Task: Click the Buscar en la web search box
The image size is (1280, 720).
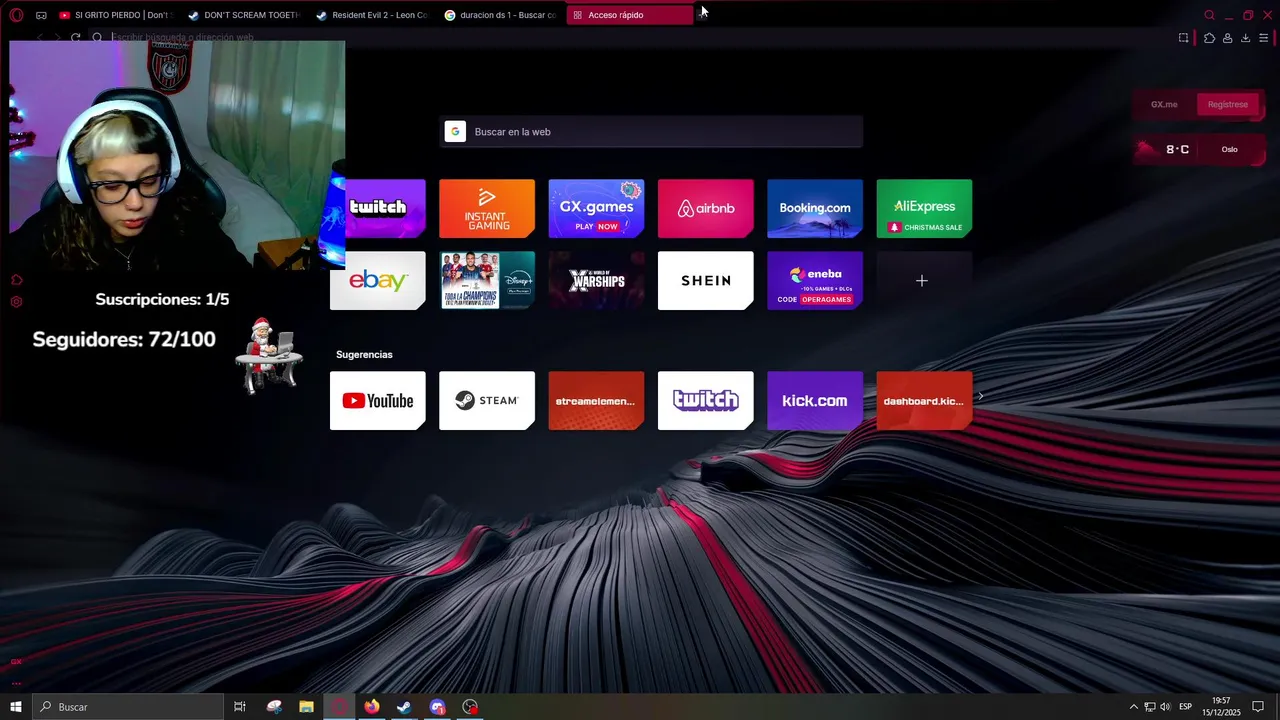Action: click(651, 132)
